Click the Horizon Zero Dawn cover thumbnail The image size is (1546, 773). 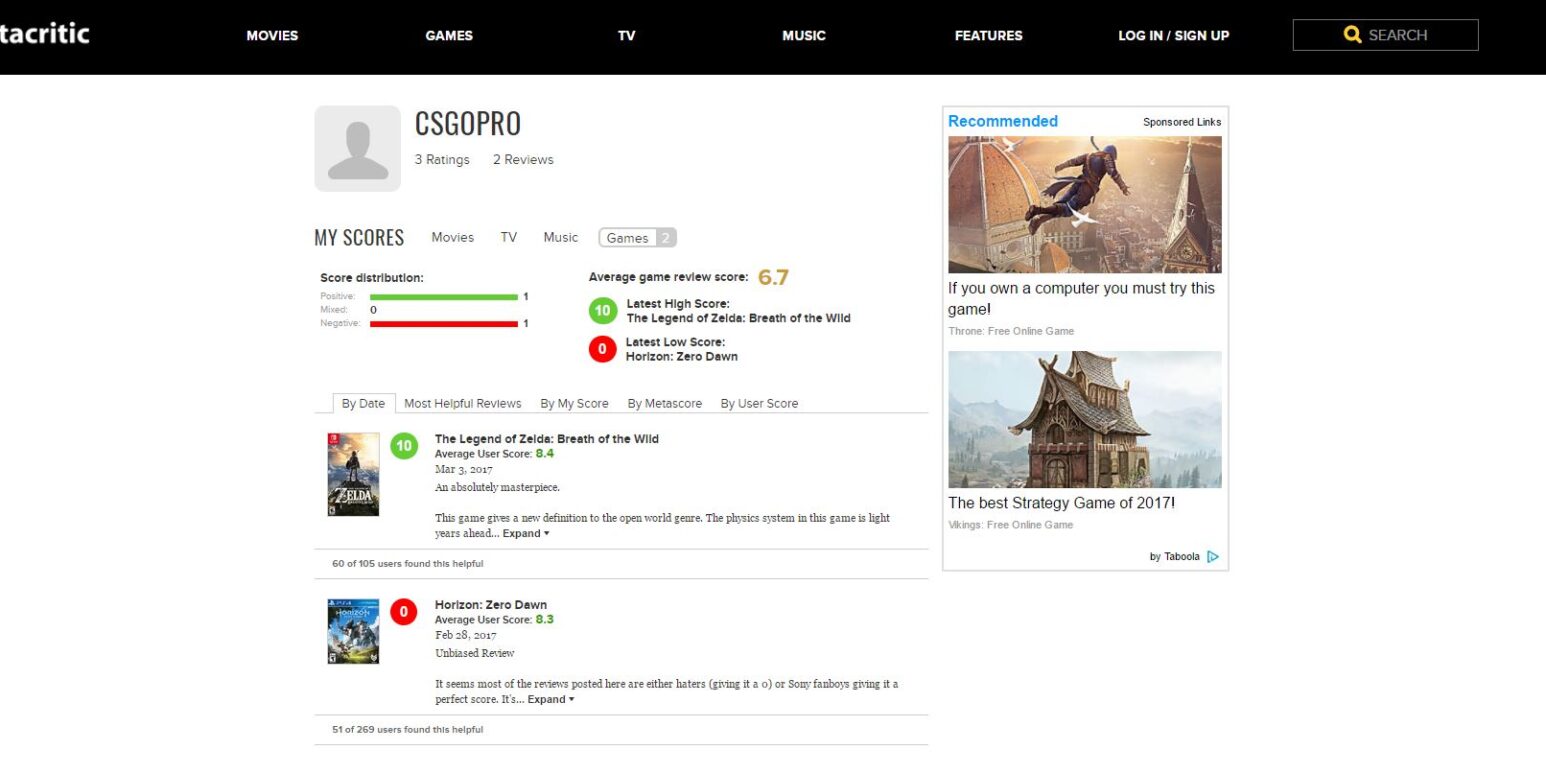click(x=353, y=631)
